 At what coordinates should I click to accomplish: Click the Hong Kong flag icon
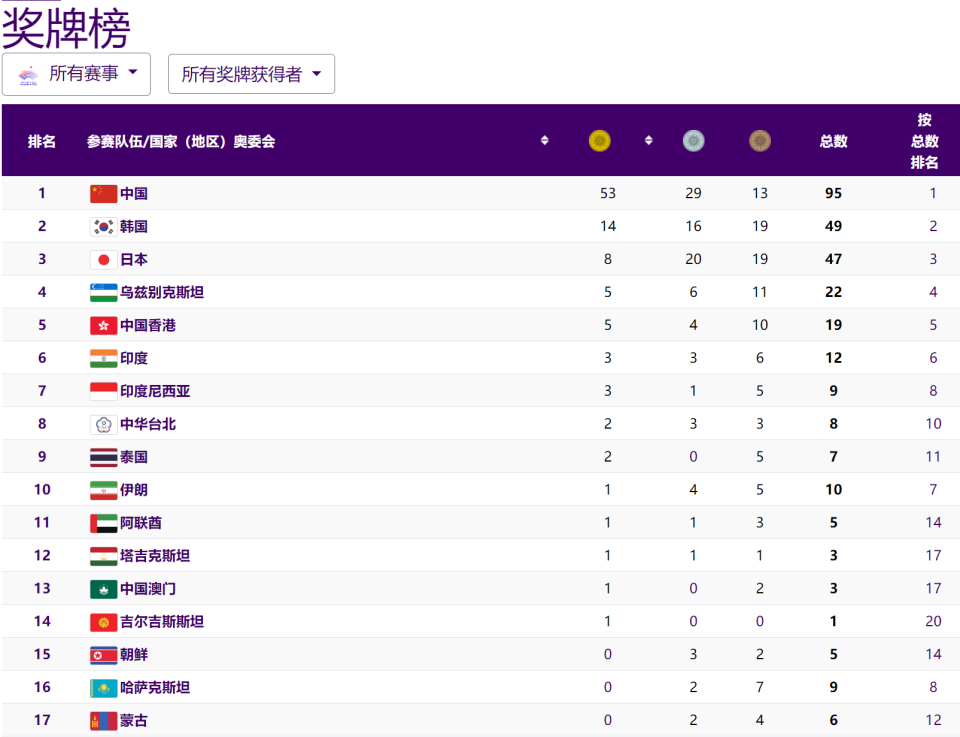pos(103,325)
